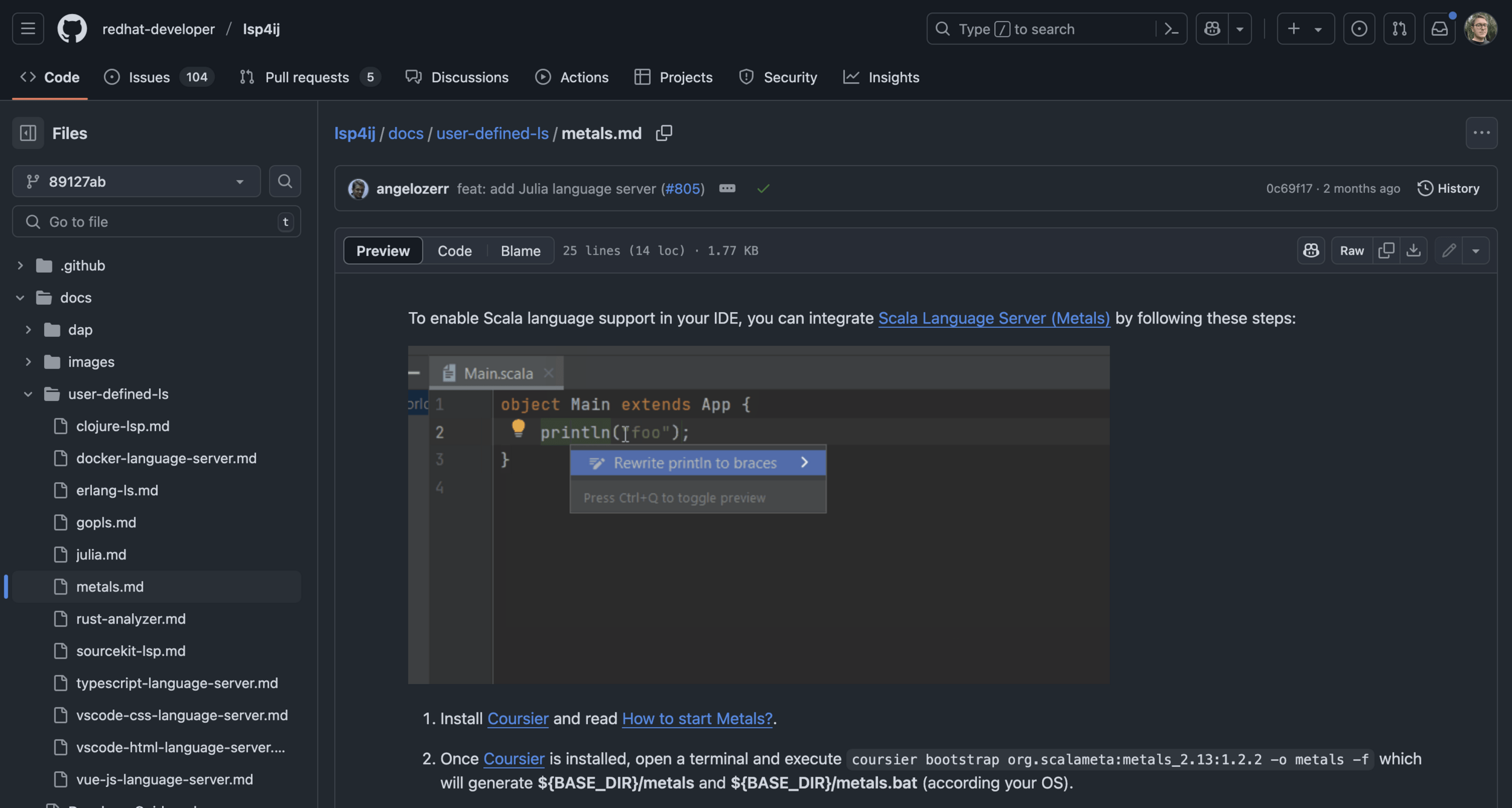View file History
The height and width of the screenshot is (808, 1512).
[x=1448, y=189]
